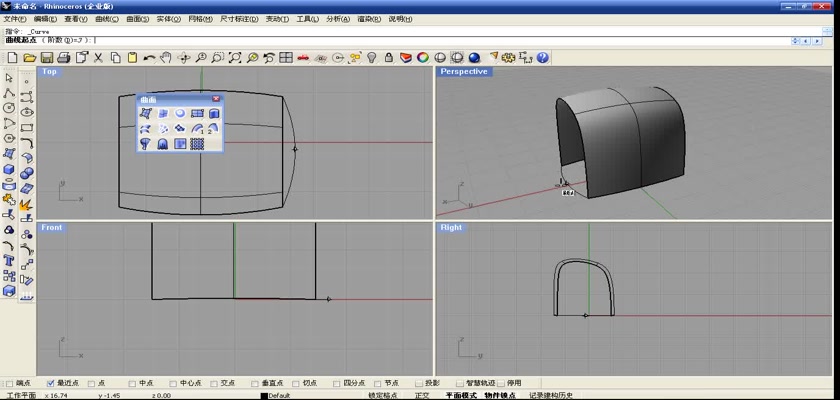Select the Pan (hand) view tool

(x=166, y=58)
